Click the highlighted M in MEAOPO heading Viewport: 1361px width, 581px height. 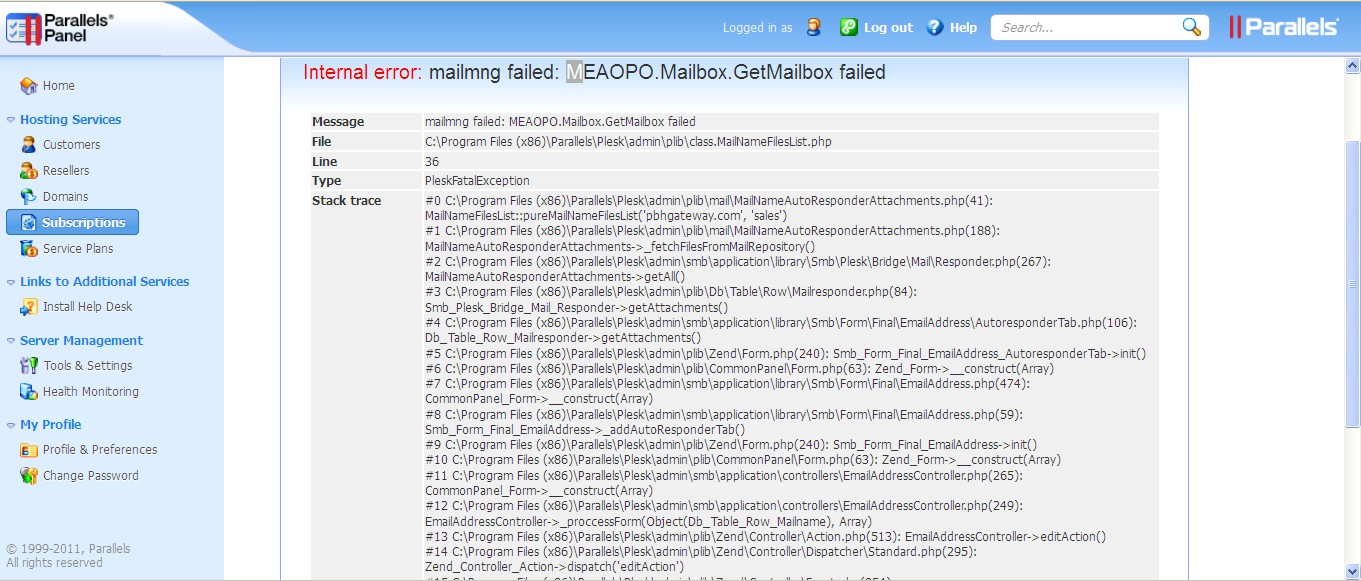coord(574,72)
